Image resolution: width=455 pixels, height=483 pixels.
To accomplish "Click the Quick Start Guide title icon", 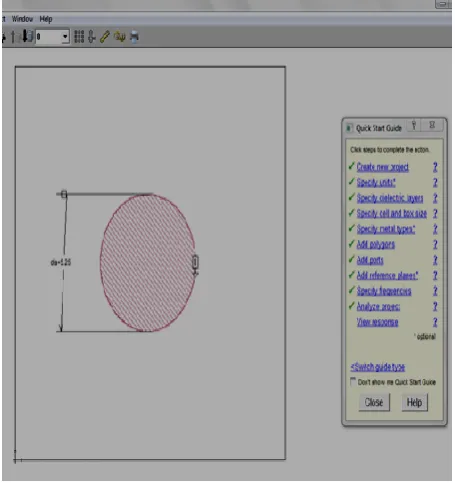I will pos(349,128).
